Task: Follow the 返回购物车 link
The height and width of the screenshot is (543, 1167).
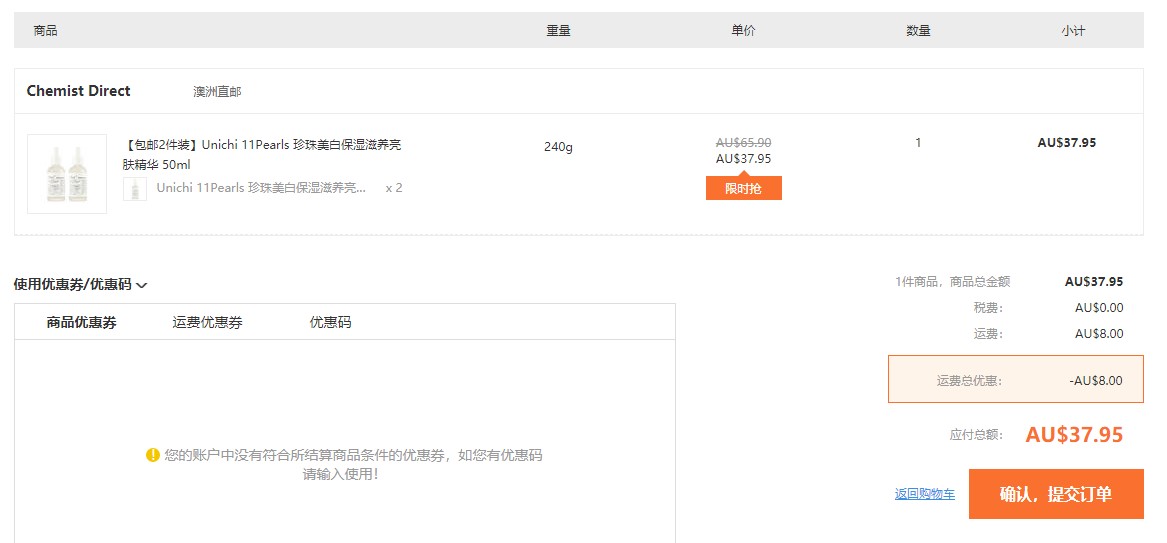Action: point(925,494)
